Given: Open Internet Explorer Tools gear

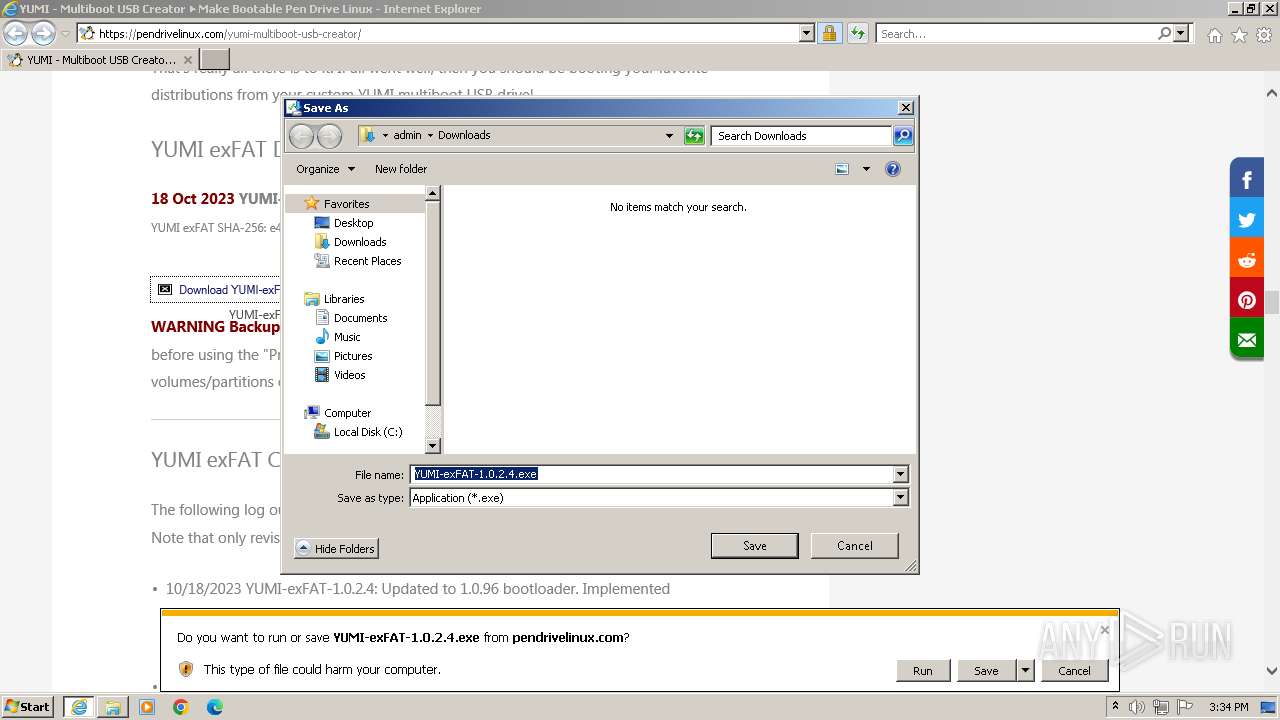Looking at the screenshot, I should [x=1263, y=35].
